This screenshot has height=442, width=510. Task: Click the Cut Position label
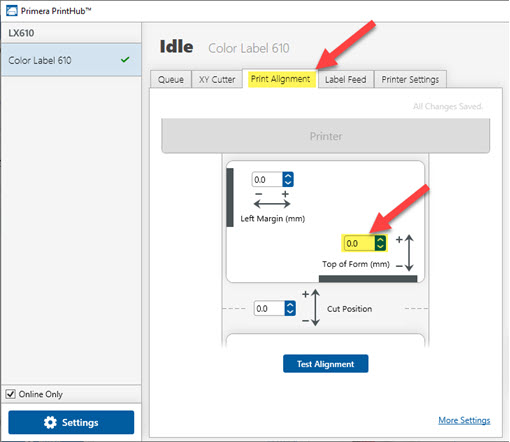click(x=349, y=309)
